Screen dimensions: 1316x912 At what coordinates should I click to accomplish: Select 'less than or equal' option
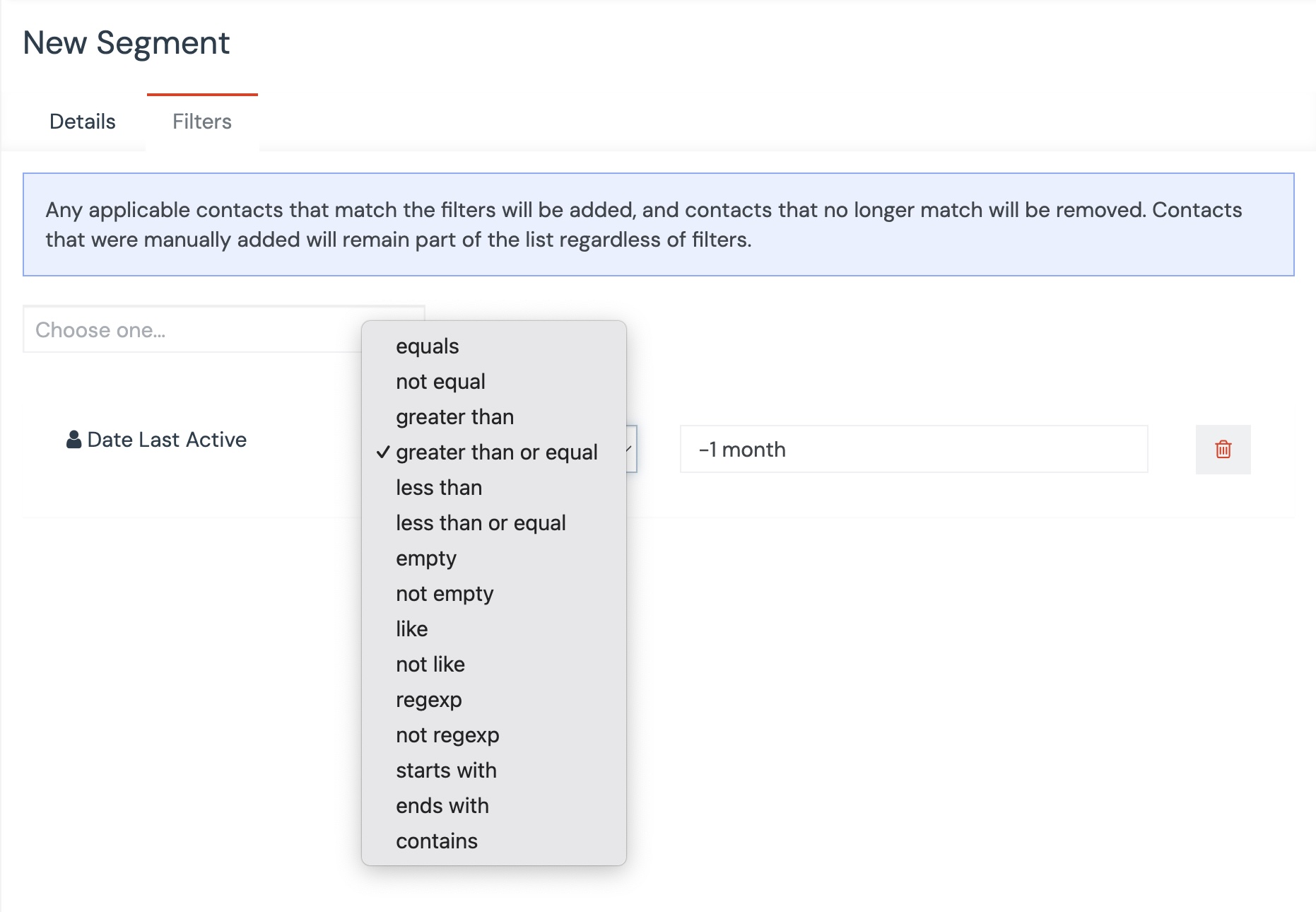coord(481,523)
